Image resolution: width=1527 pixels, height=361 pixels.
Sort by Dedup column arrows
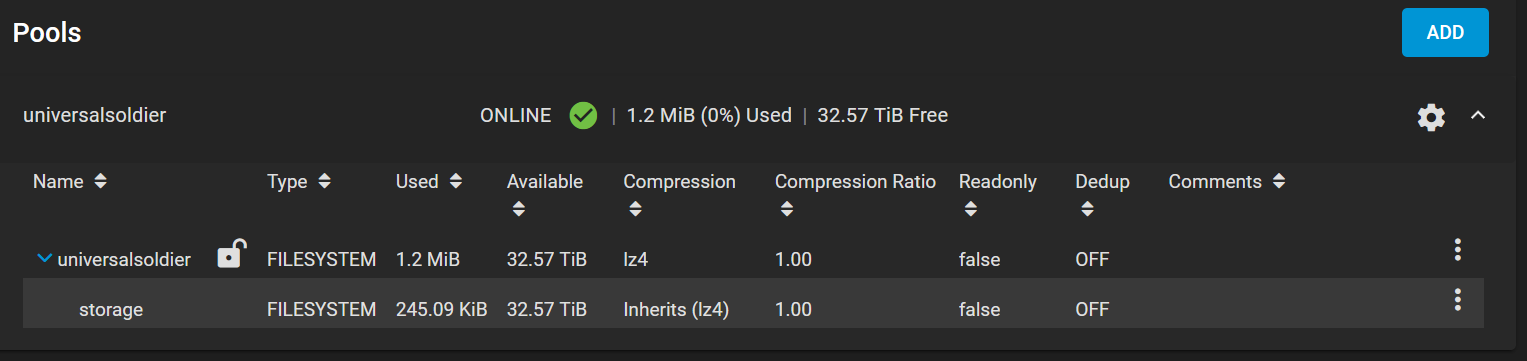(x=1087, y=209)
